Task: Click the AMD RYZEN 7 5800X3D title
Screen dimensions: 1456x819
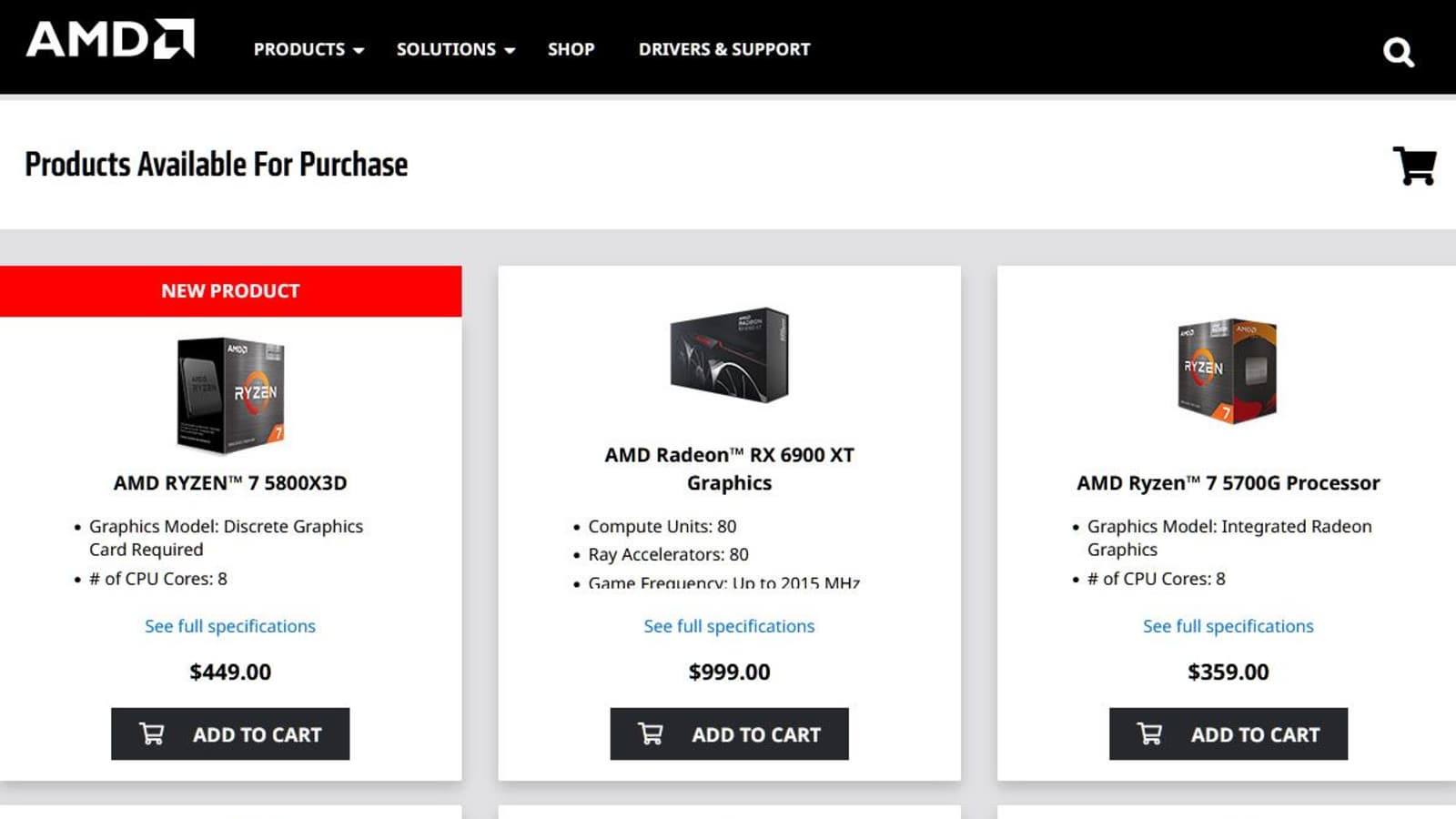Action: tap(230, 483)
